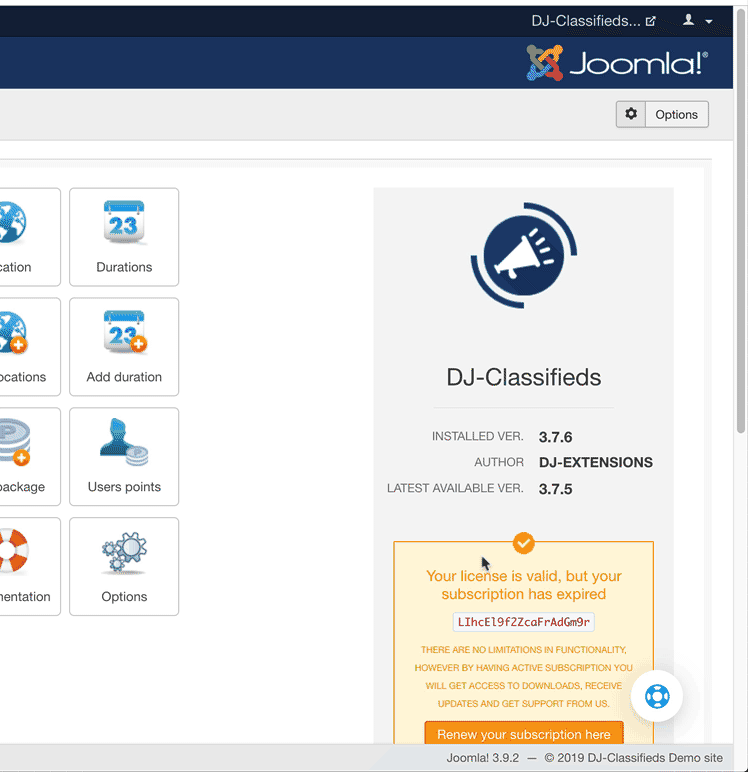Image resolution: width=748 pixels, height=772 pixels.
Task: Click author name DJ-EXTENSIONS
Action: tap(596, 462)
